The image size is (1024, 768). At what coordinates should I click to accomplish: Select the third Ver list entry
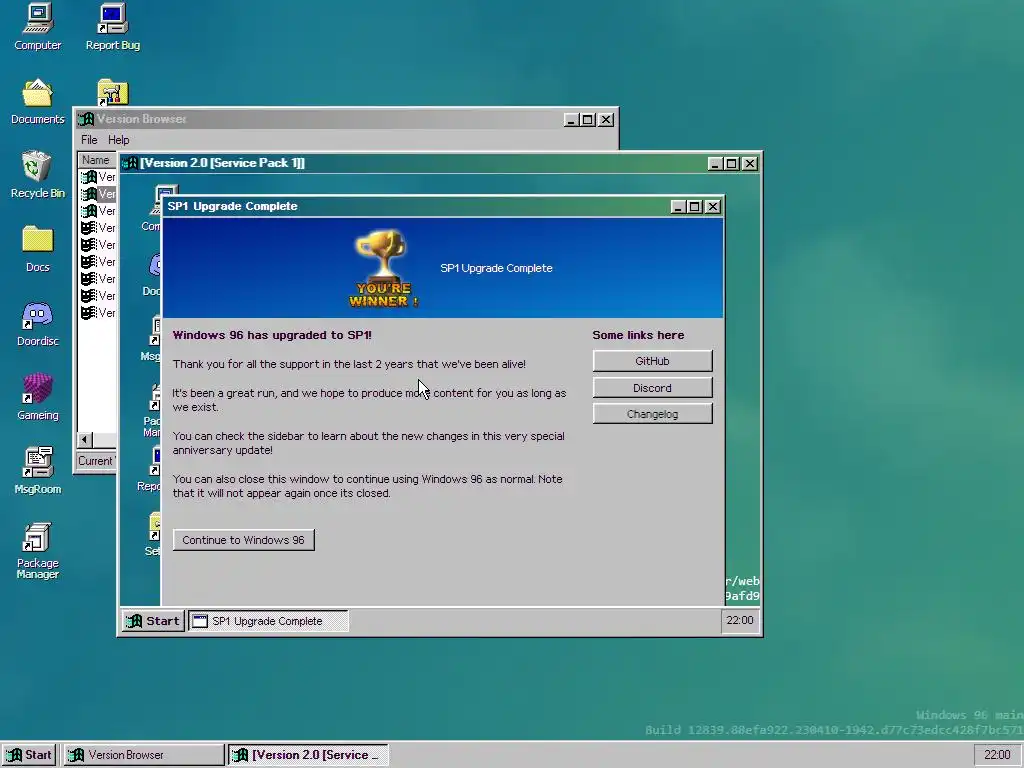(98, 211)
